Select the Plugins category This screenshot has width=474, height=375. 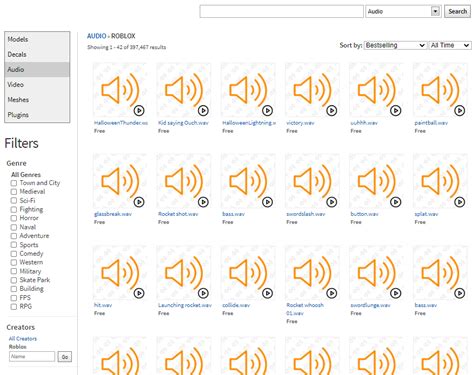click(x=37, y=115)
